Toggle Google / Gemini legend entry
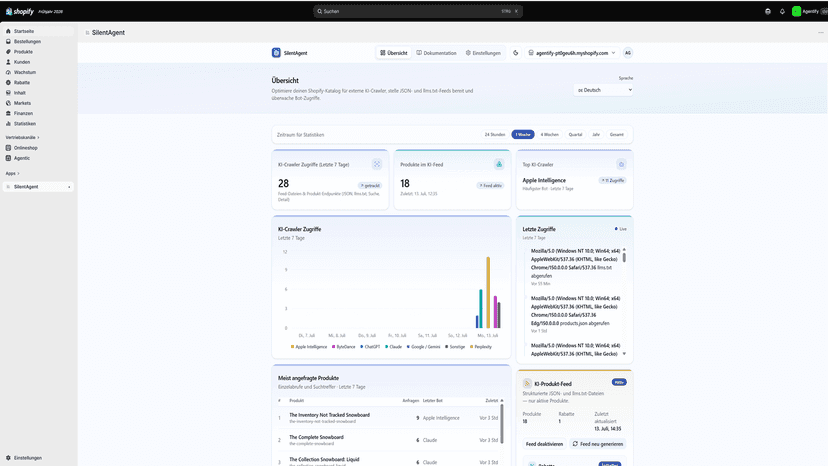 423,347
